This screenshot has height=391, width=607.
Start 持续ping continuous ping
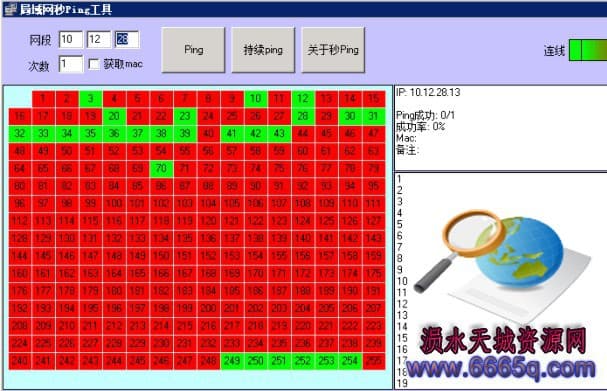263,50
